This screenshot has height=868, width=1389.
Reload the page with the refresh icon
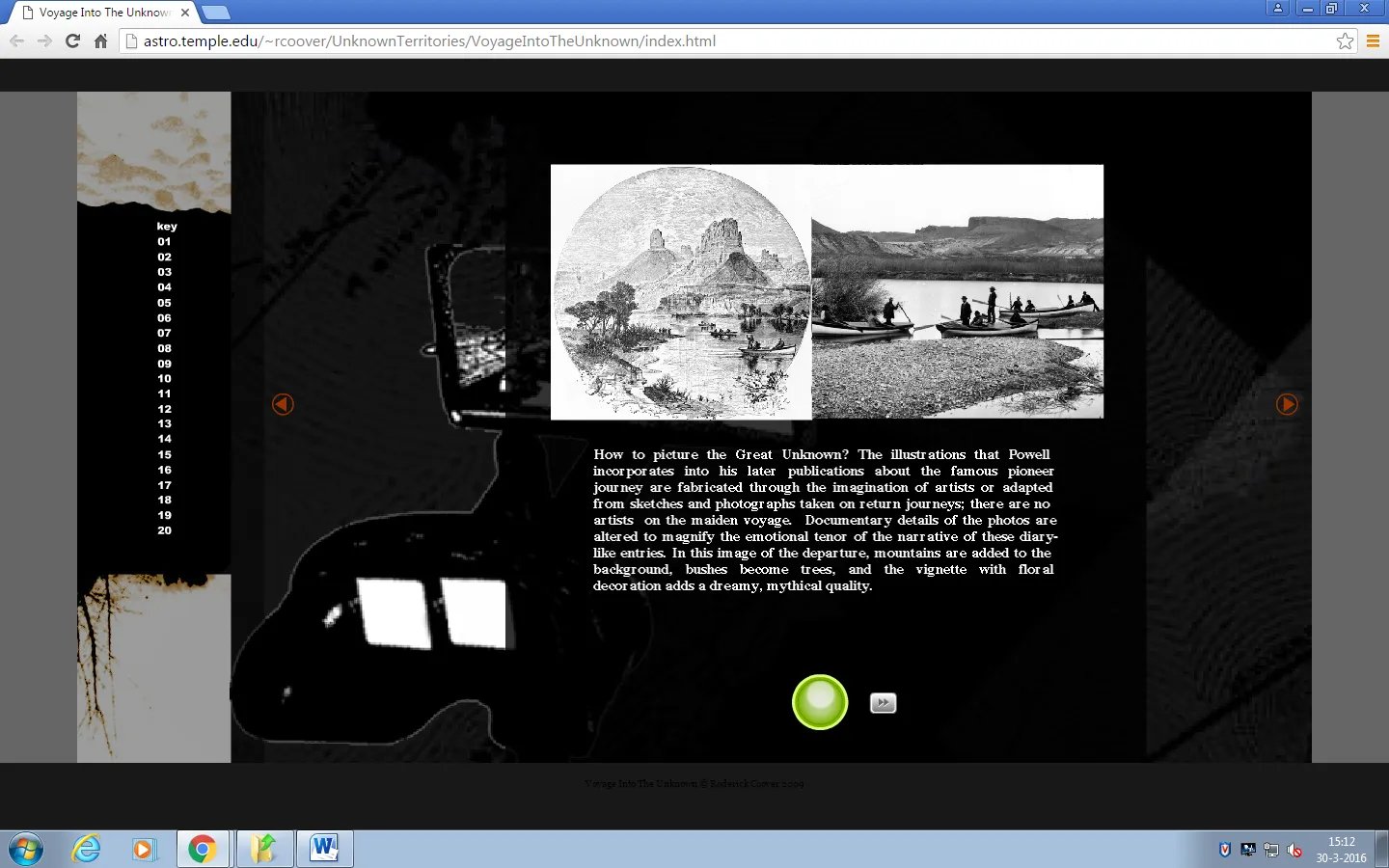pos(72,41)
